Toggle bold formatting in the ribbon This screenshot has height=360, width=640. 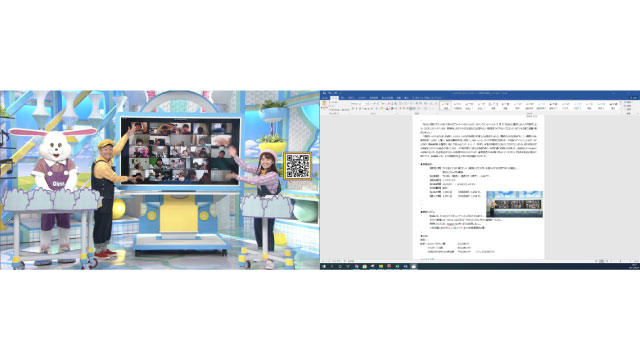pos(353,109)
